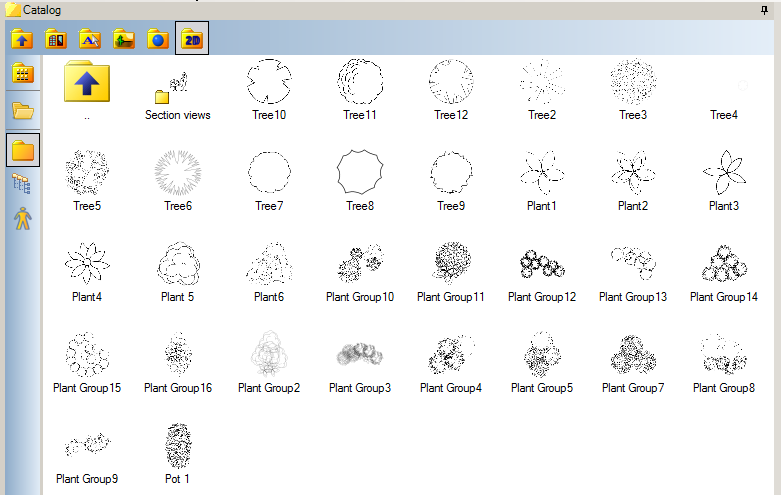Select the Plant Group7 symbol
Image resolution: width=781 pixels, height=495 pixels.
click(x=633, y=354)
